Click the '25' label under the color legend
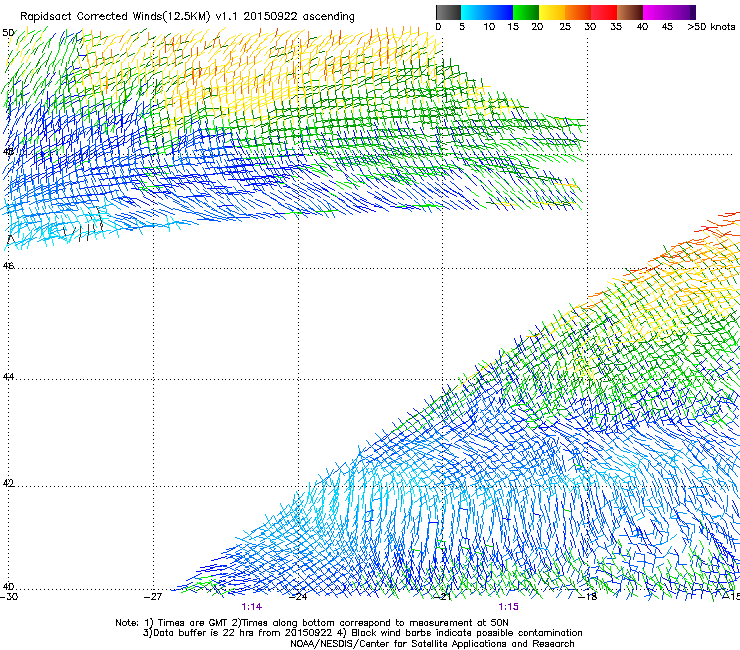This screenshot has width=740, height=650. (565, 27)
